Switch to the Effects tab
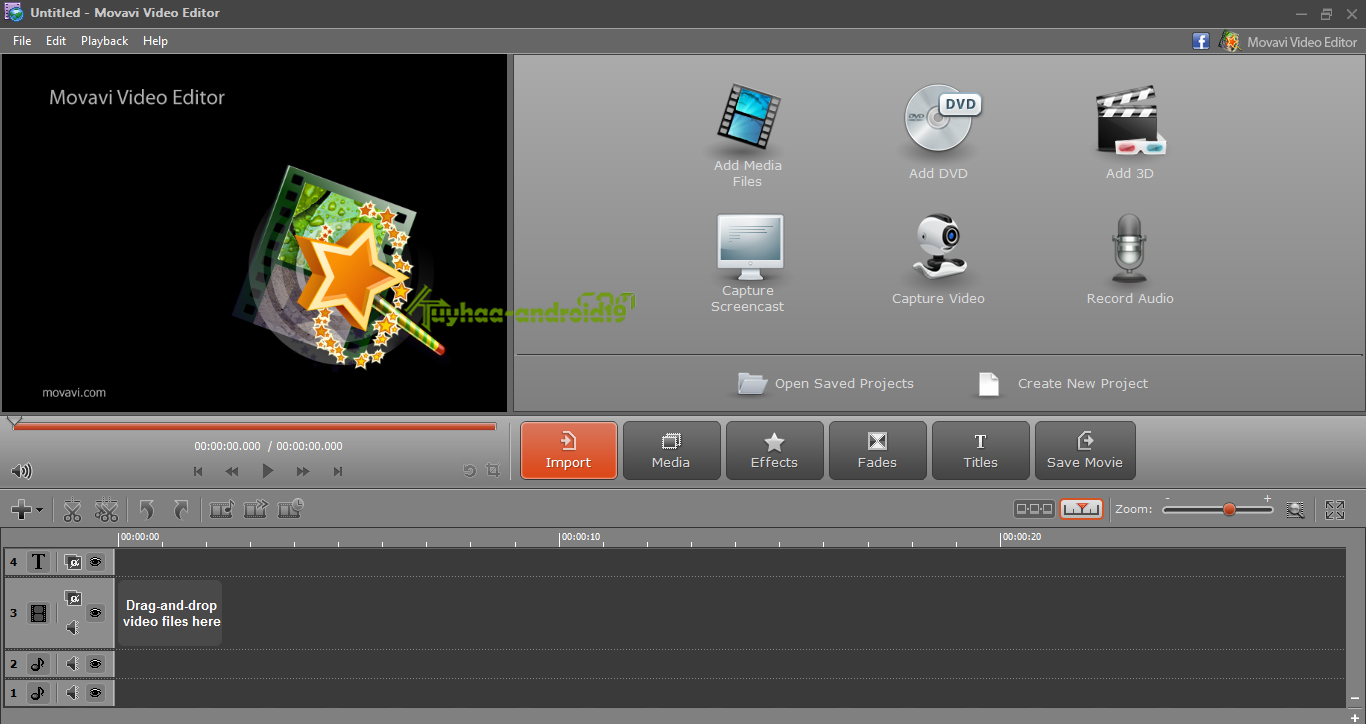 click(774, 450)
